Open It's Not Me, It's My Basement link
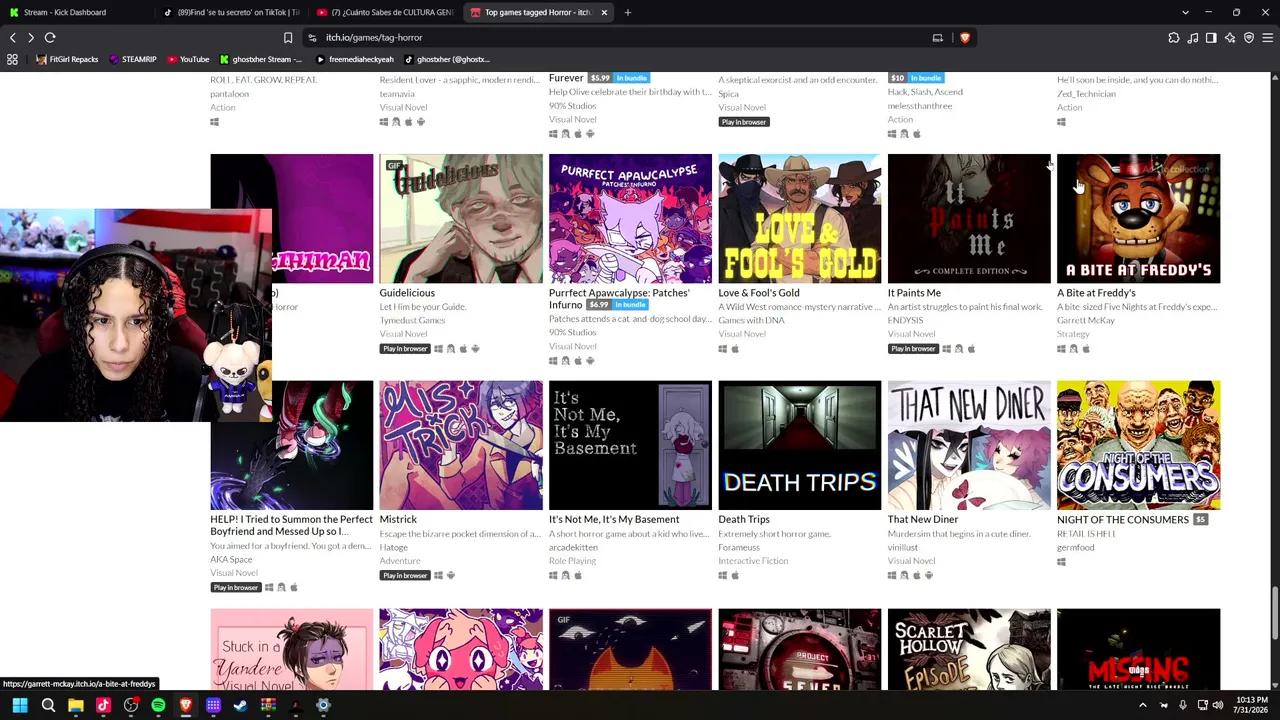The width and height of the screenshot is (1280, 720). (x=614, y=519)
